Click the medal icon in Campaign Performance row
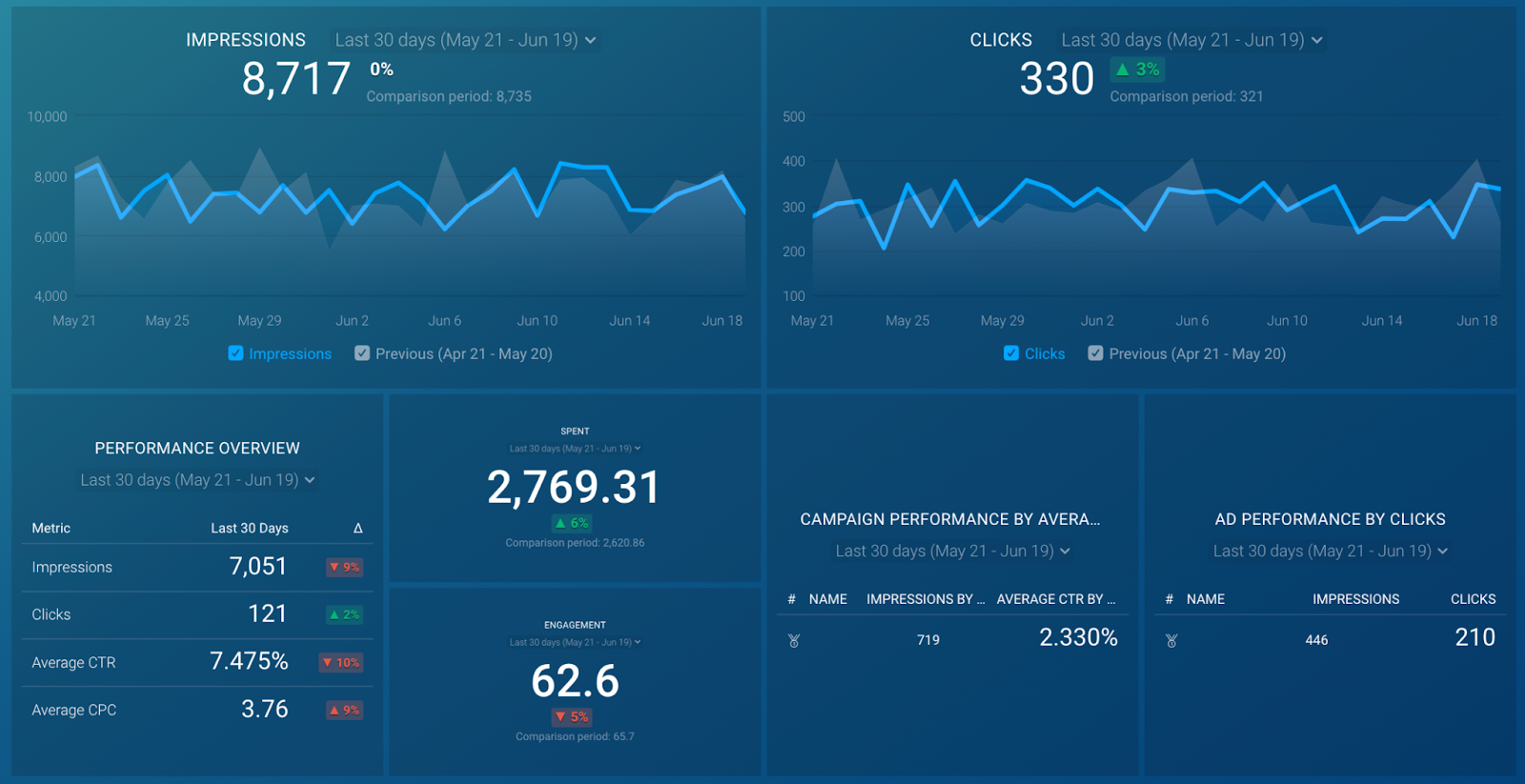This screenshot has height=784, width=1525. click(x=794, y=640)
